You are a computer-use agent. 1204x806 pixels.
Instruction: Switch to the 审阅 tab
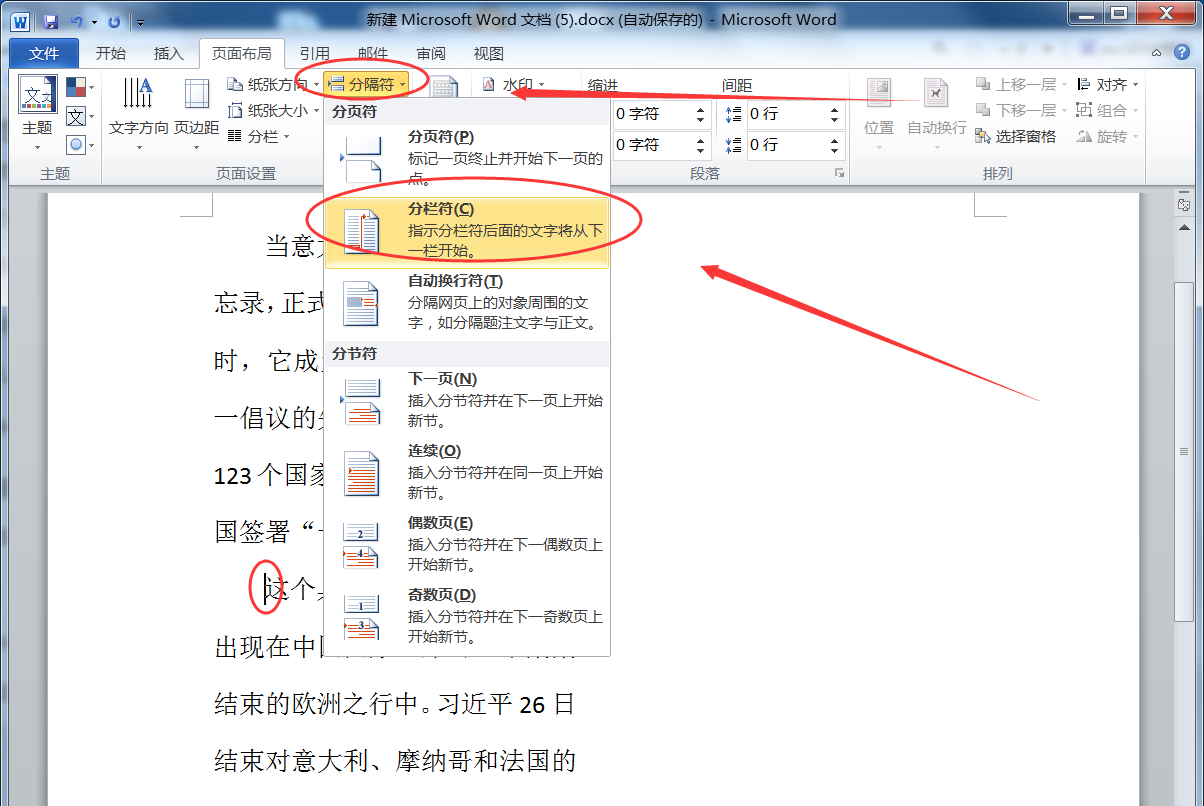(431, 54)
